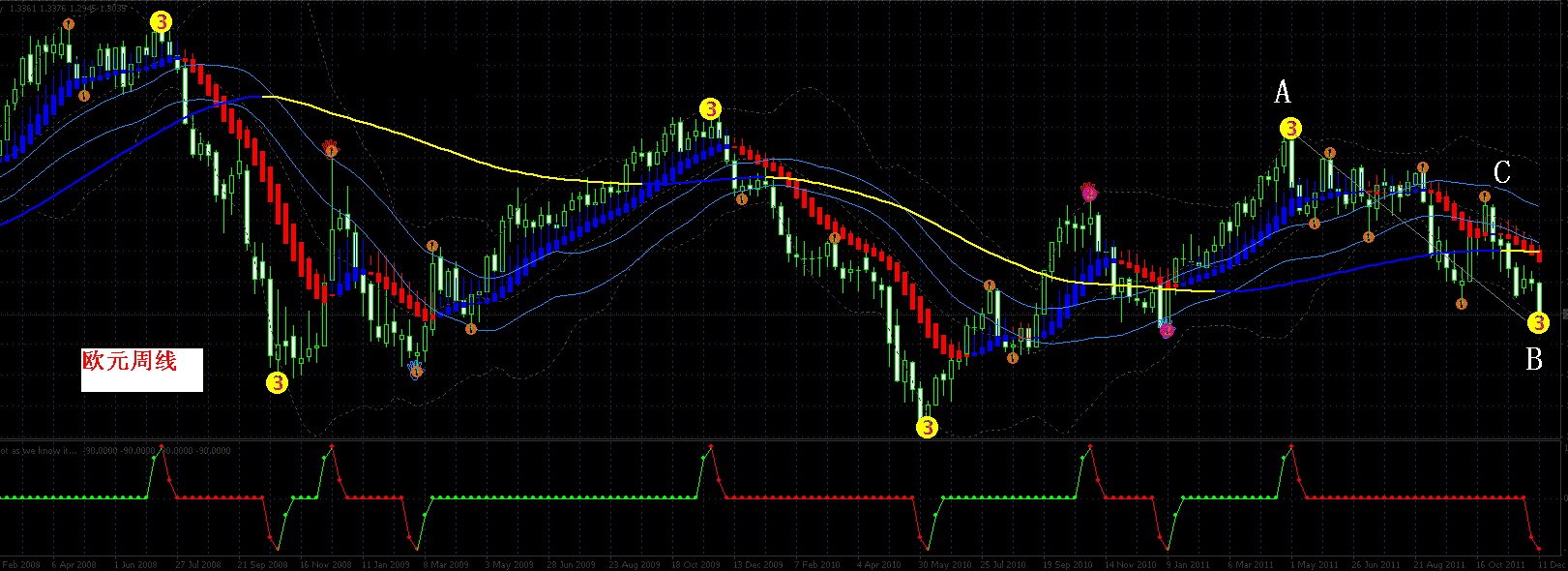Click the orange marker beside the OHLC price text
The width and height of the screenshot is (1568, 571).
68,23
